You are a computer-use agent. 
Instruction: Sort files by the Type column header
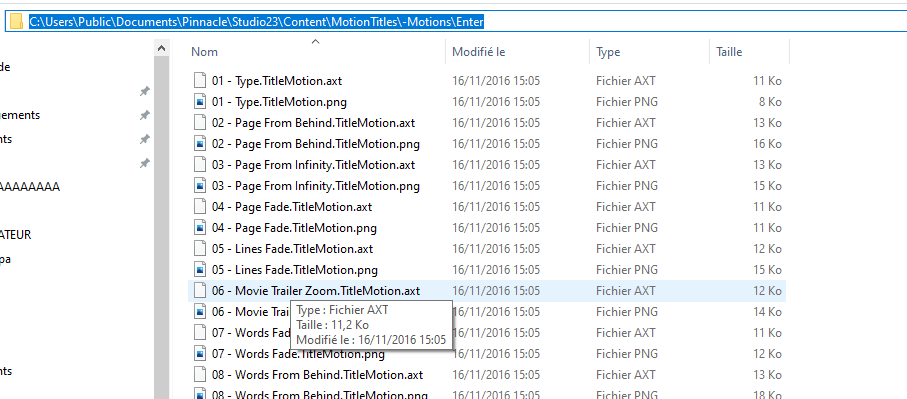tap(608, 51)
